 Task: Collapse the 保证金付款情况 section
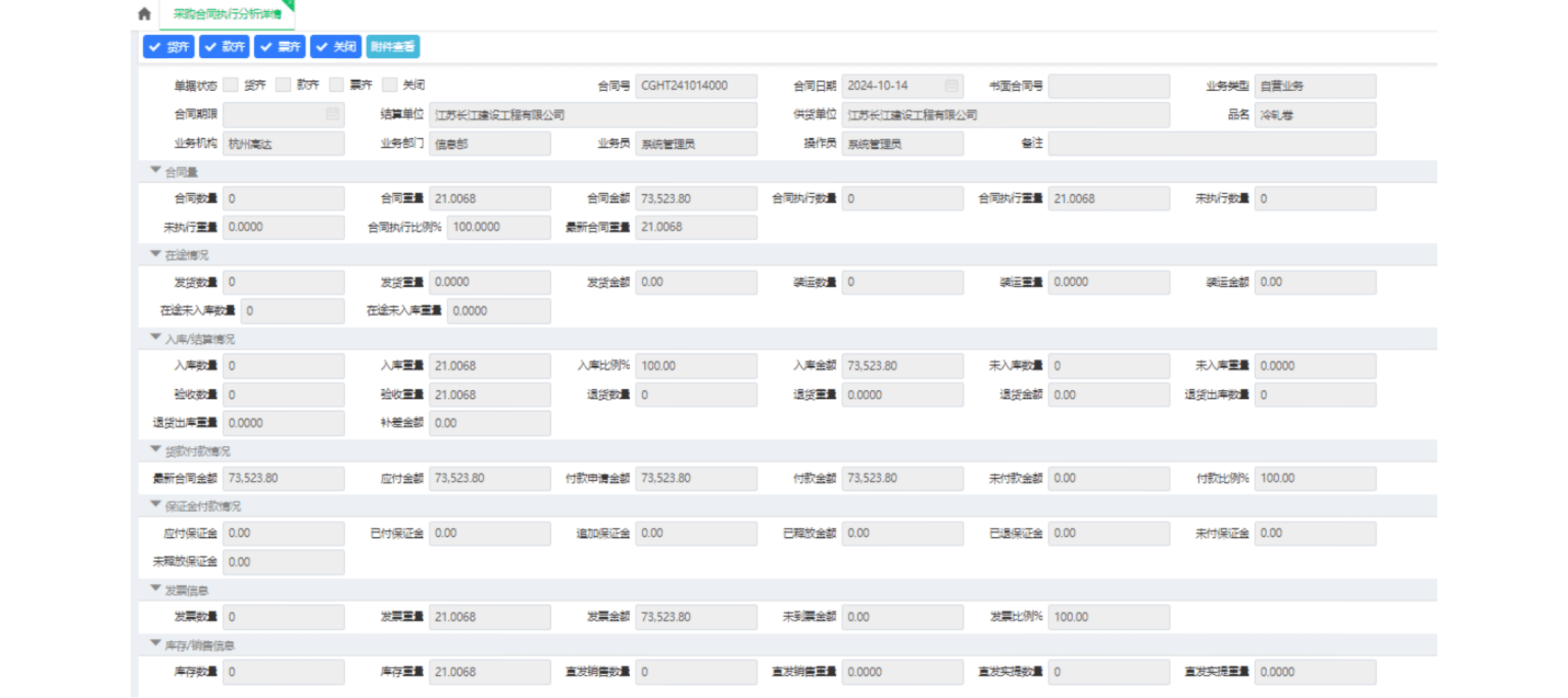(155, 505)
